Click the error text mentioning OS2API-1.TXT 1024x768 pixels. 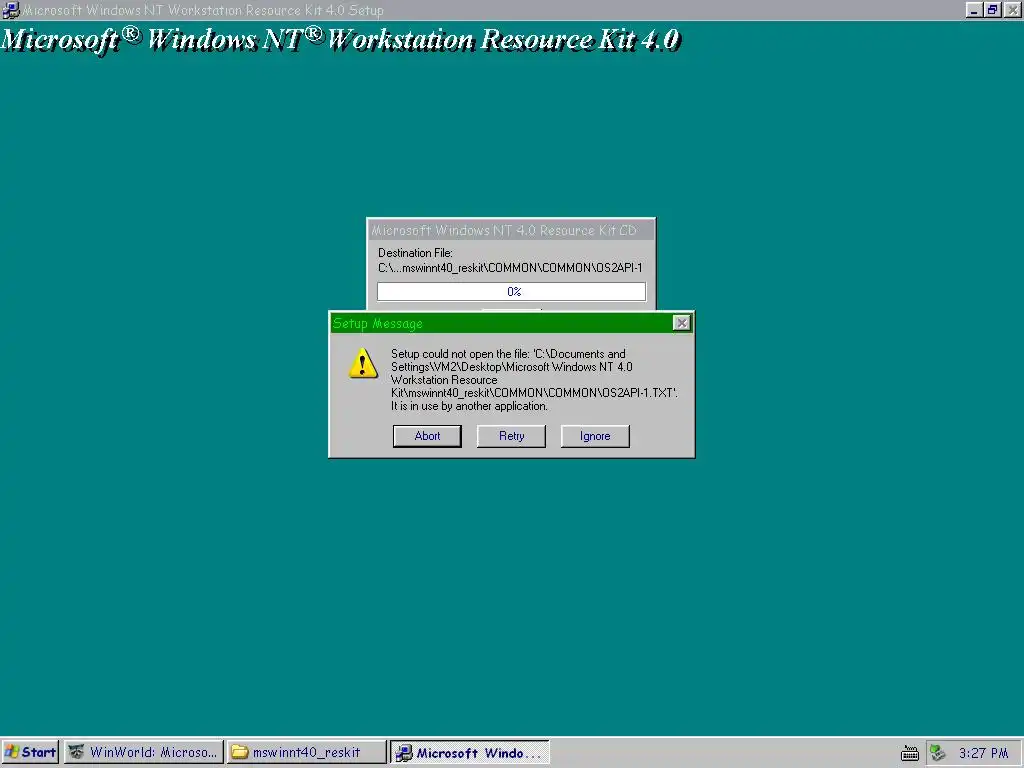534,380
